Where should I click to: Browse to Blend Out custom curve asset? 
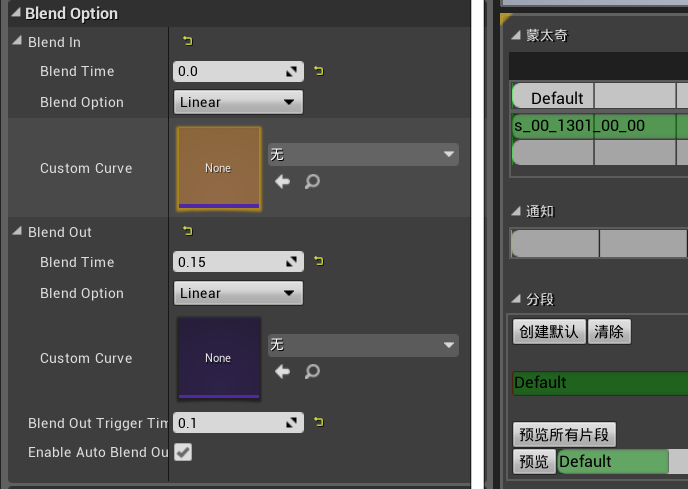coord(312,372)
